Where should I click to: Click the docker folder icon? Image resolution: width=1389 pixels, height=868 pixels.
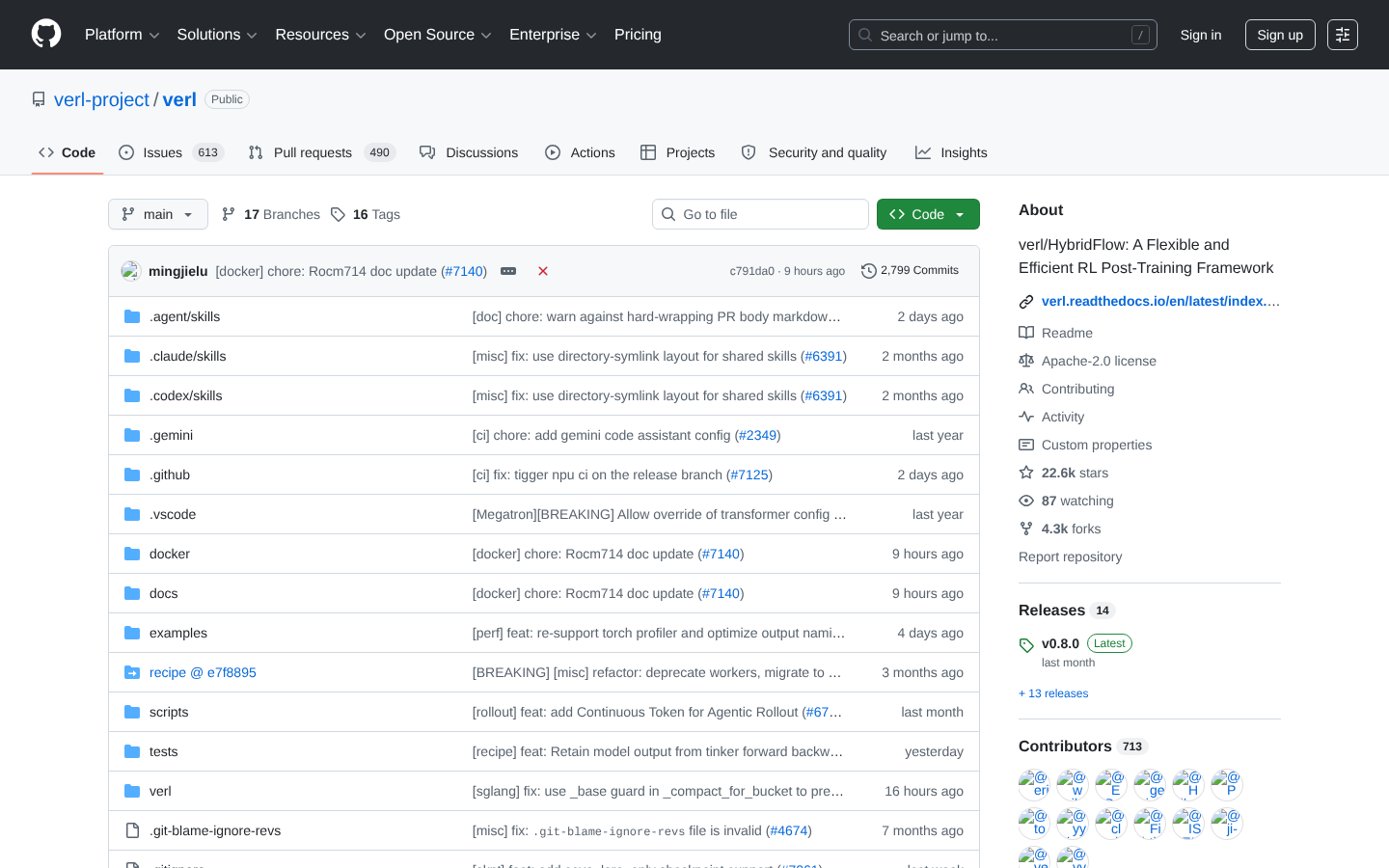click(132, 554)
